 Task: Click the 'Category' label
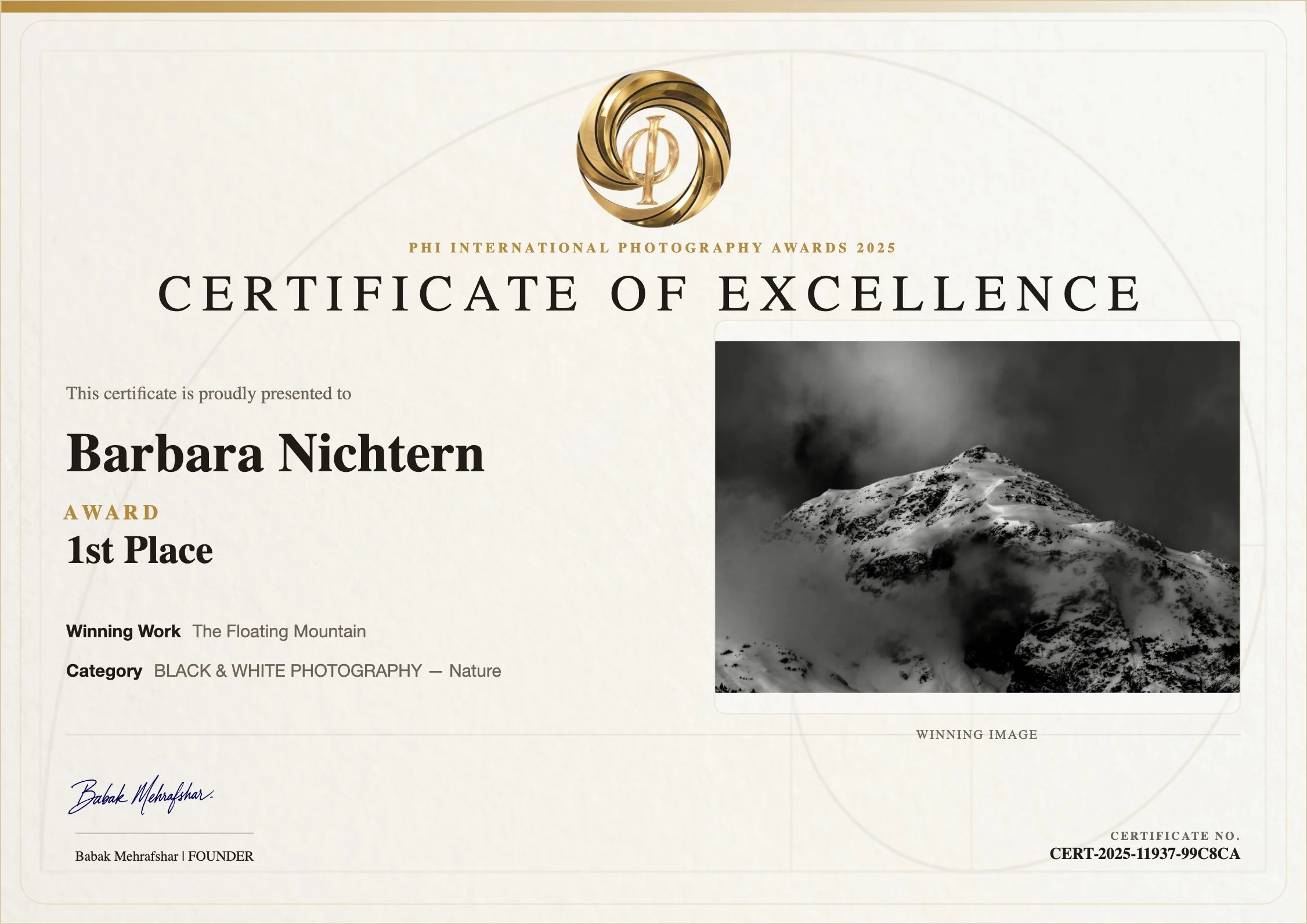point(104,671)
